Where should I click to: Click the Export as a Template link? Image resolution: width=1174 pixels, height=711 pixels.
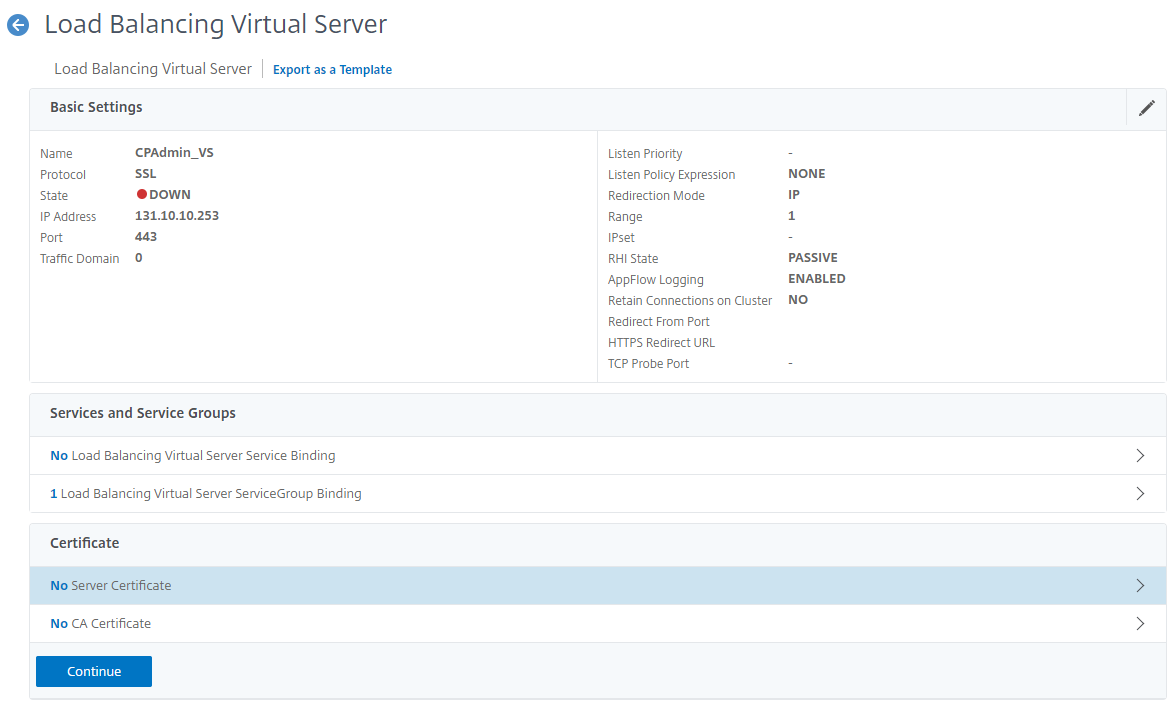tap(332, 70)
